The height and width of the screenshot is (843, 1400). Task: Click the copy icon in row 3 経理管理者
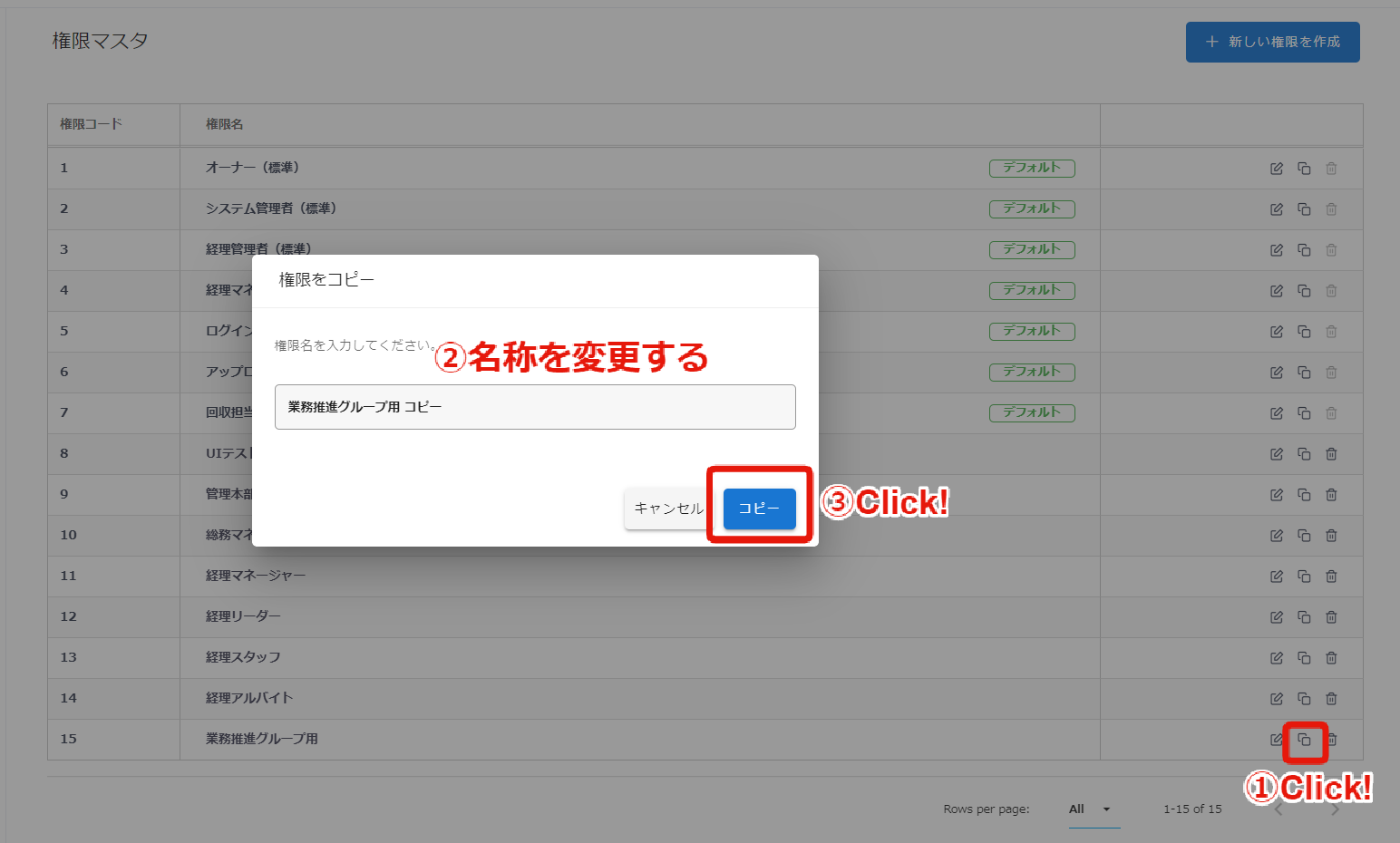coord(1304,250)
